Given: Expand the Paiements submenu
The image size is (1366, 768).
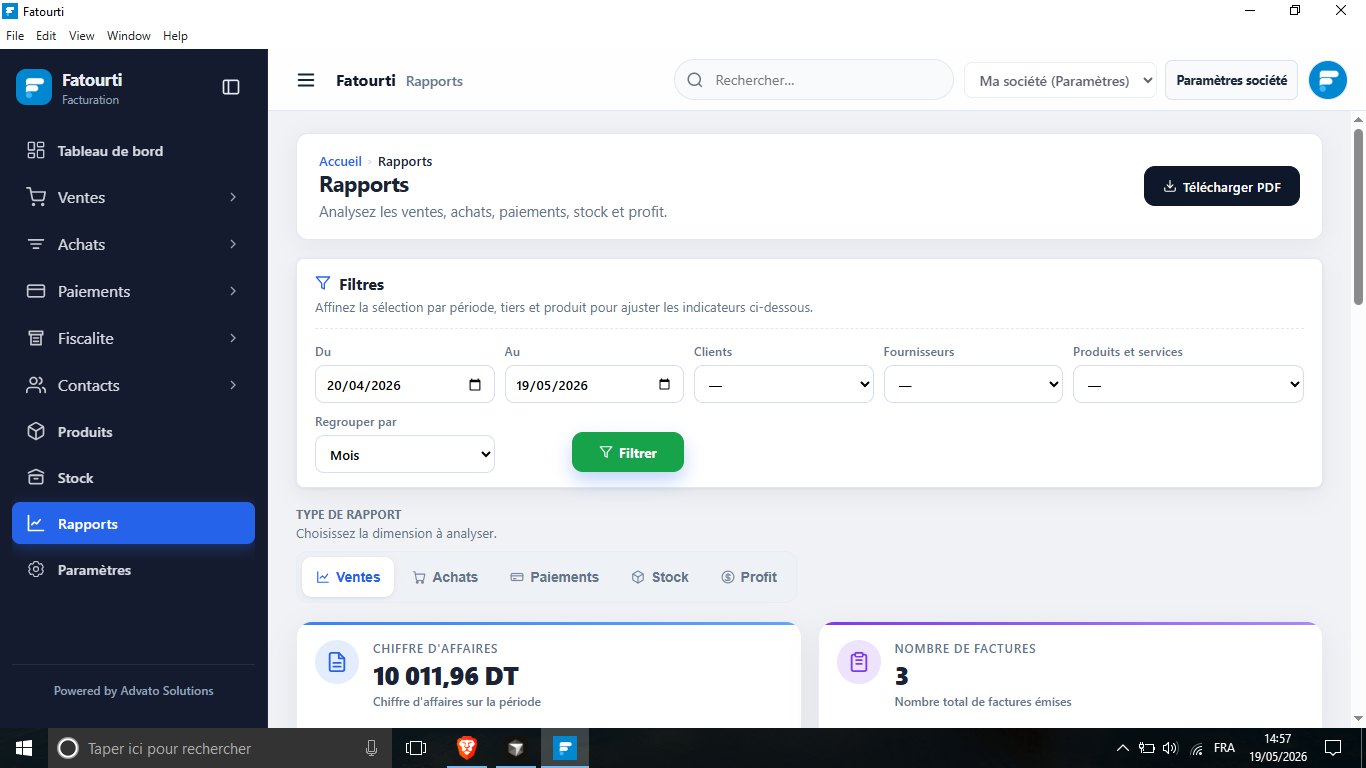Looking at the screenshot, I should (233, 291).
